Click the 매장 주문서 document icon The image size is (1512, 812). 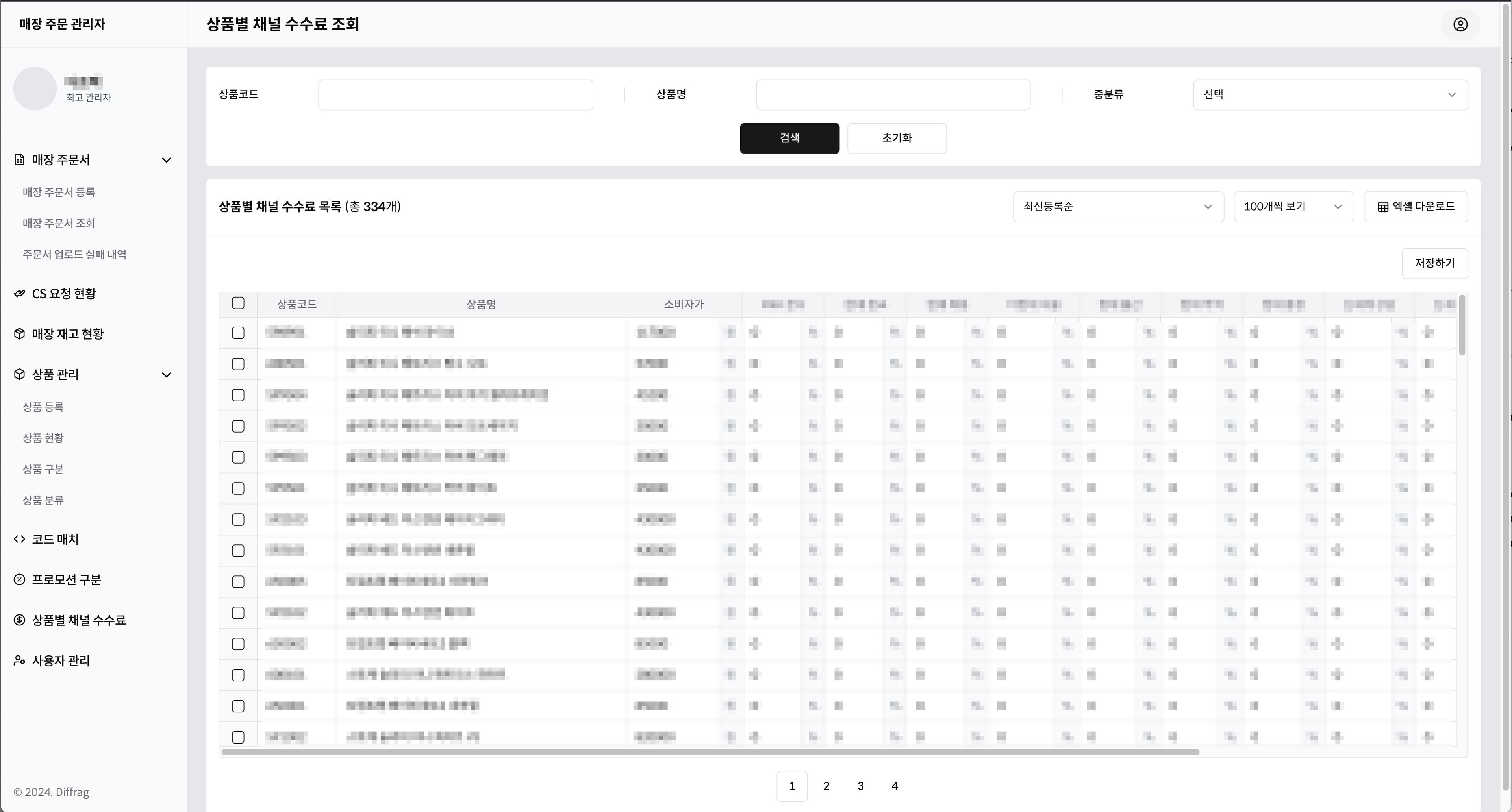[19, 159]
